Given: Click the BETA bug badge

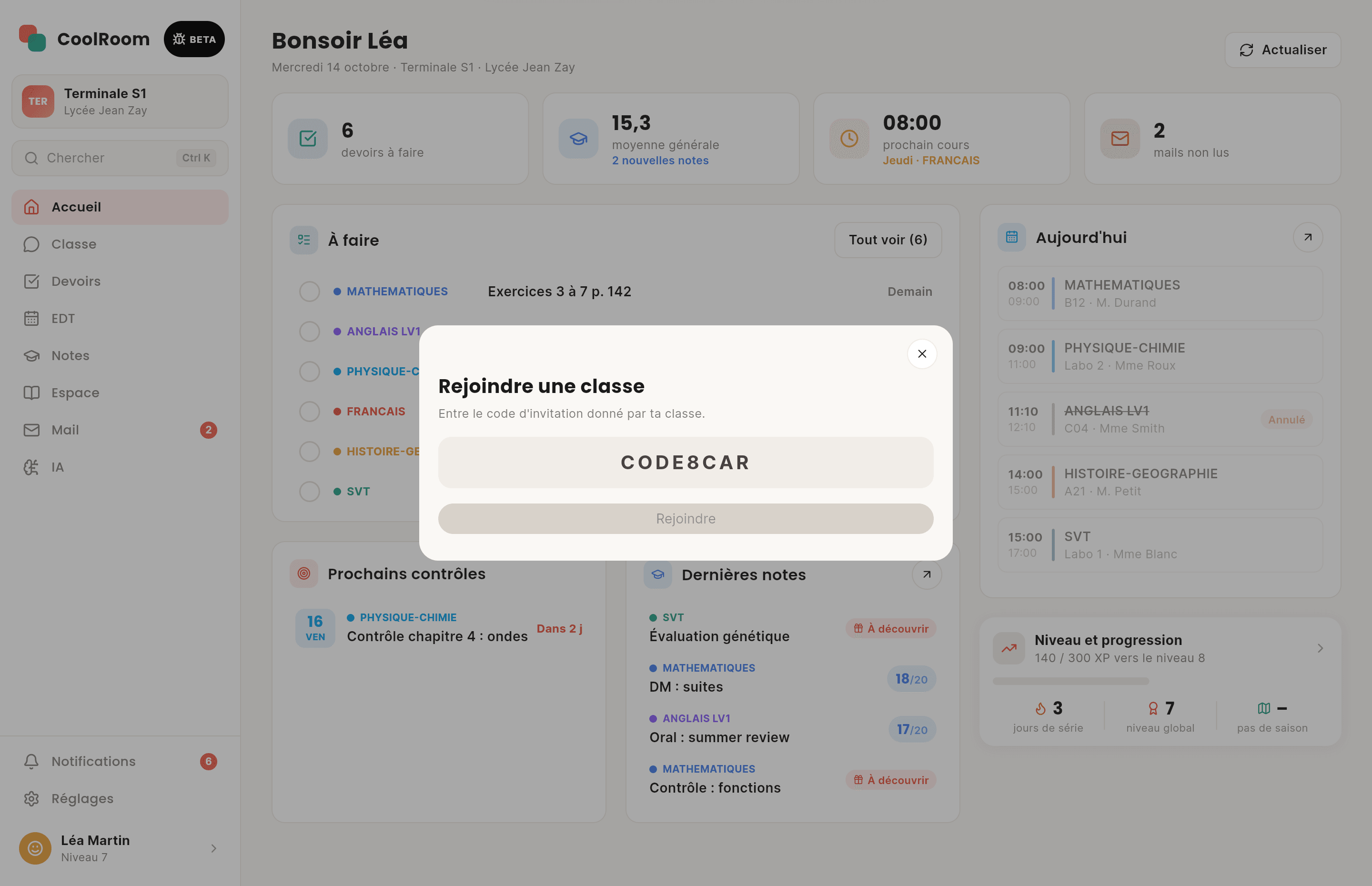Looking at the screenshot, I should (194, 39).
